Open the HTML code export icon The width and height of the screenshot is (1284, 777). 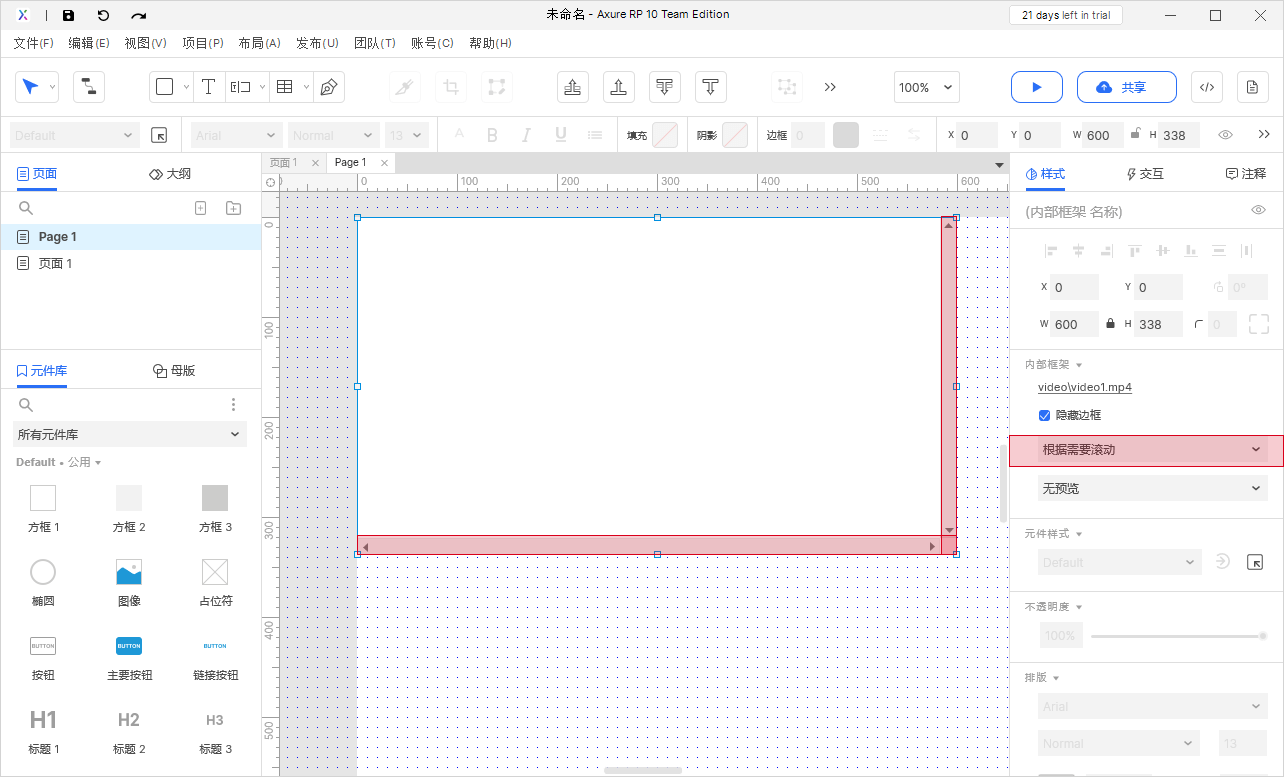coord(1207,87)
